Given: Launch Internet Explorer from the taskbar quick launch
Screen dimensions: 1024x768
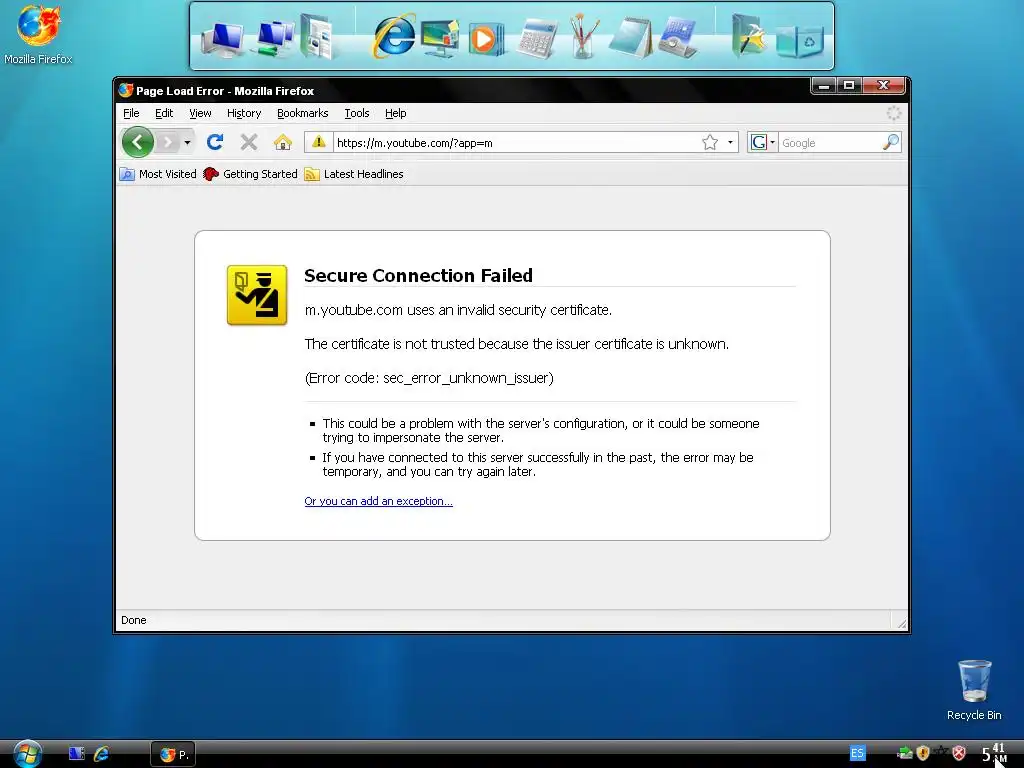Looking at the screenshot, I should pos(101,754).
